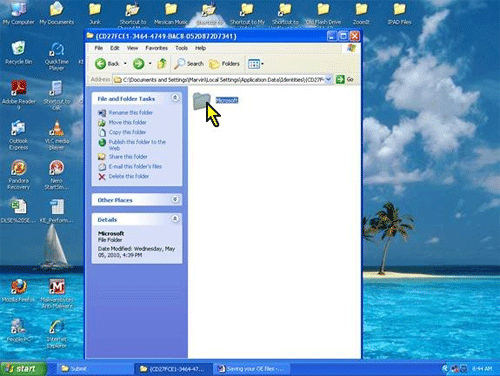Select the Microsoft folder icon
The image size is (500, 376).
pos(202,101)
